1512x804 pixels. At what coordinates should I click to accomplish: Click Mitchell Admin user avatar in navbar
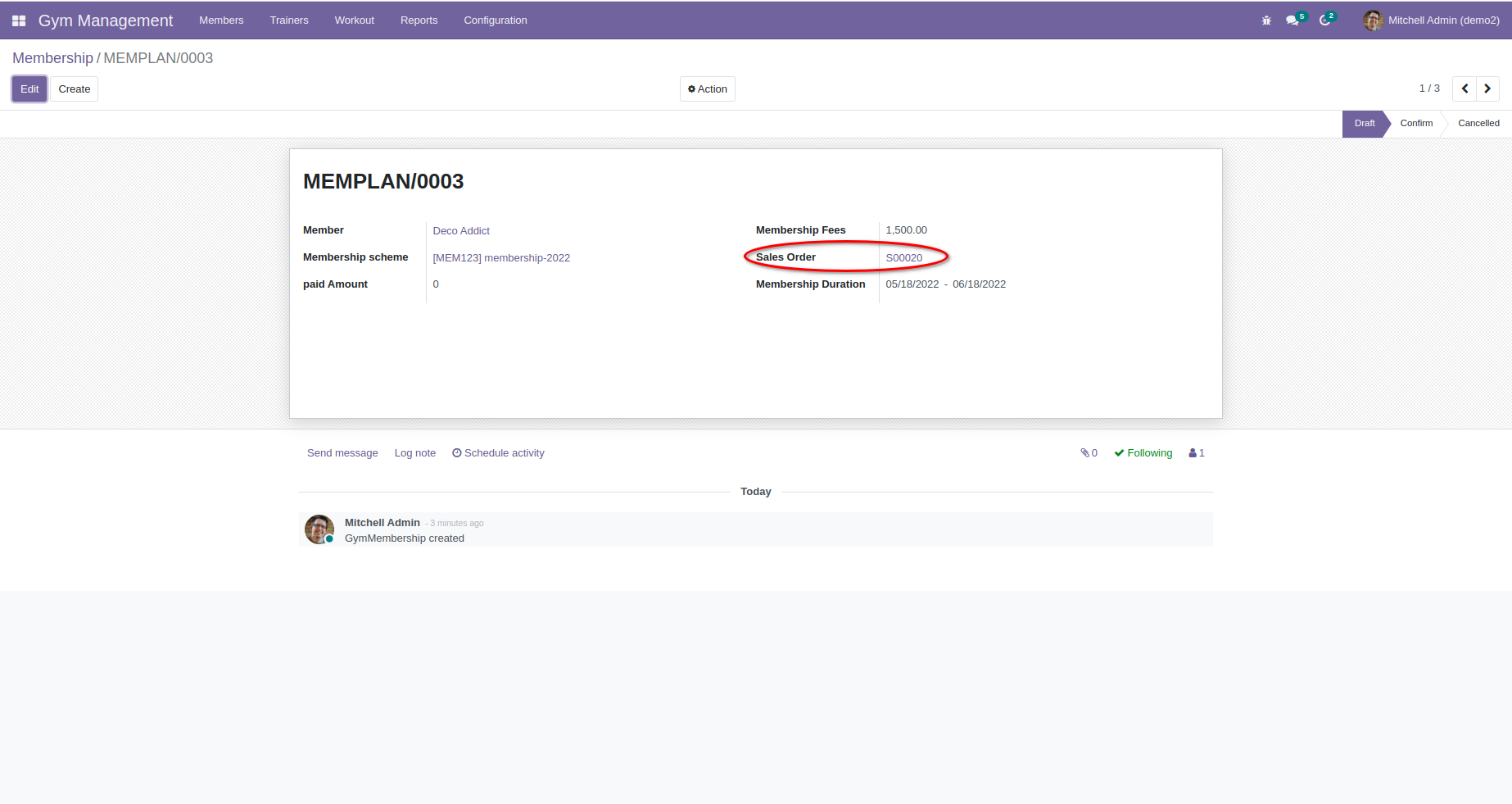(1373, 20)
